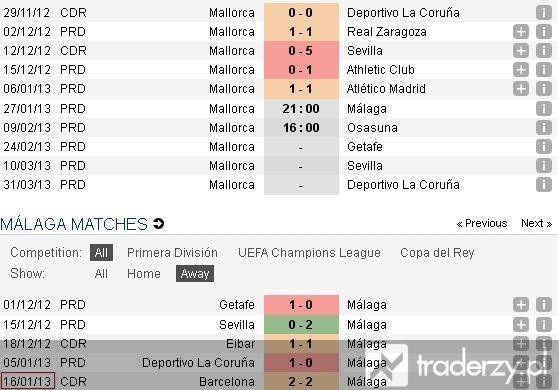559x390 pixels.
Task: Go to Previous Málaga matches
Action: coord(482,224)
